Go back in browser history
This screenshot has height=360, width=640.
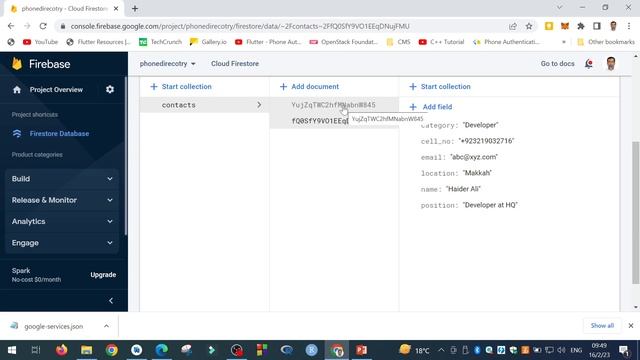pos(11,26)
